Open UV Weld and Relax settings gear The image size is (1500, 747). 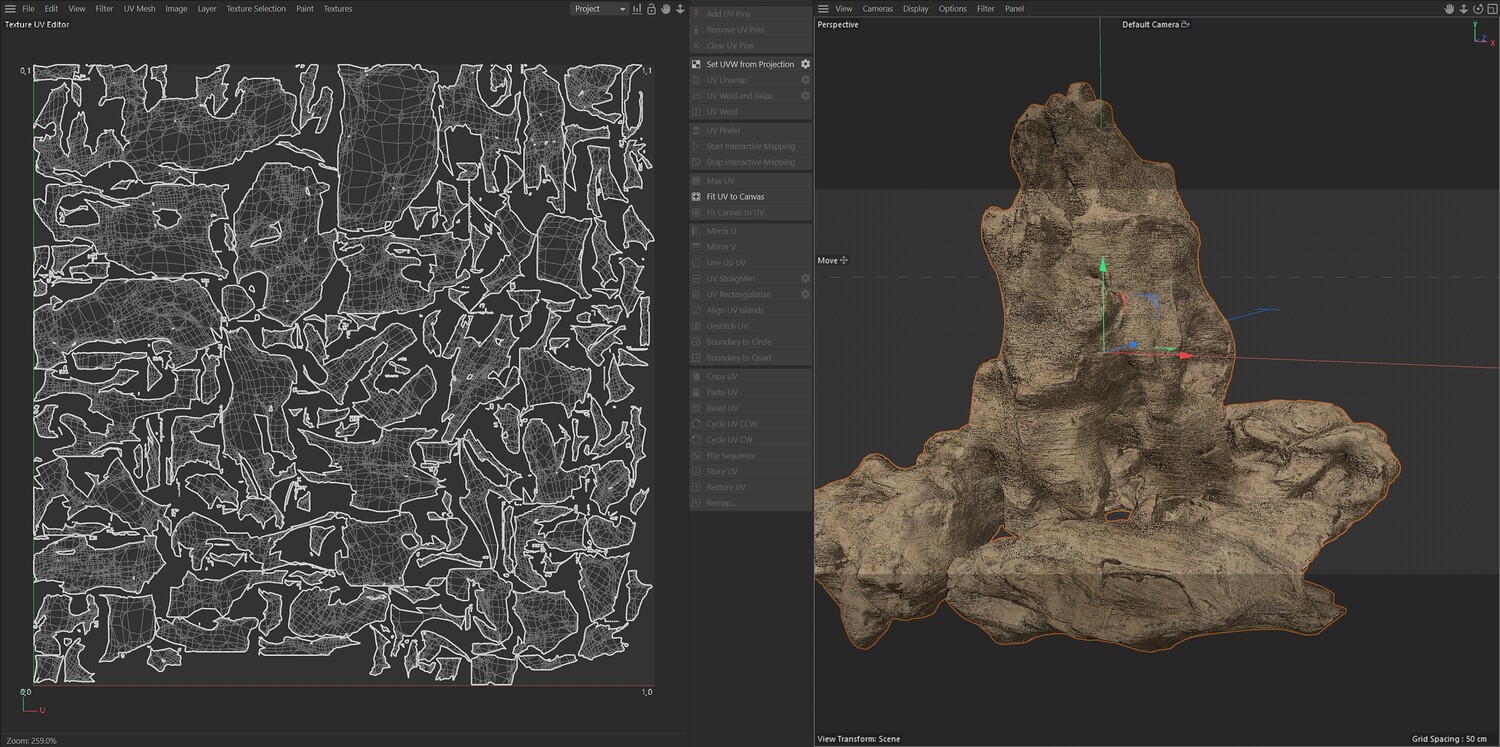[805, 96]
